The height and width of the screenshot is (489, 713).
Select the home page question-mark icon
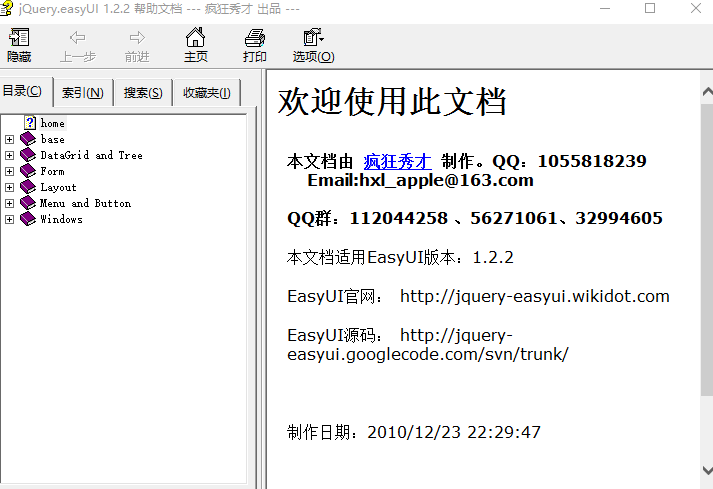30,123
